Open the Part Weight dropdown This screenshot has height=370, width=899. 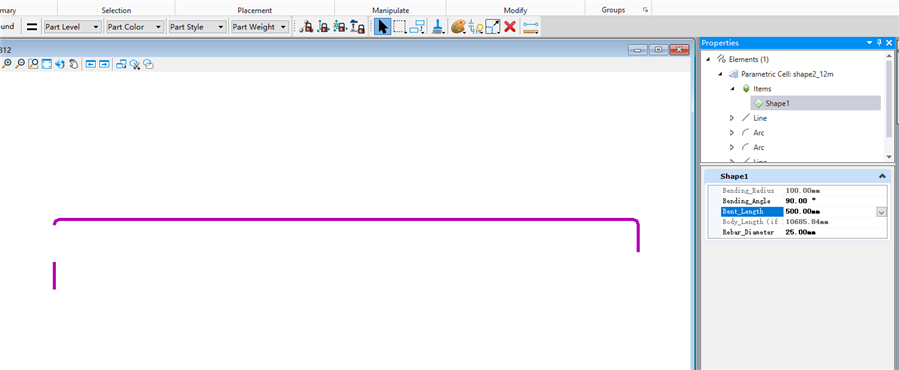tap(259, 26)
